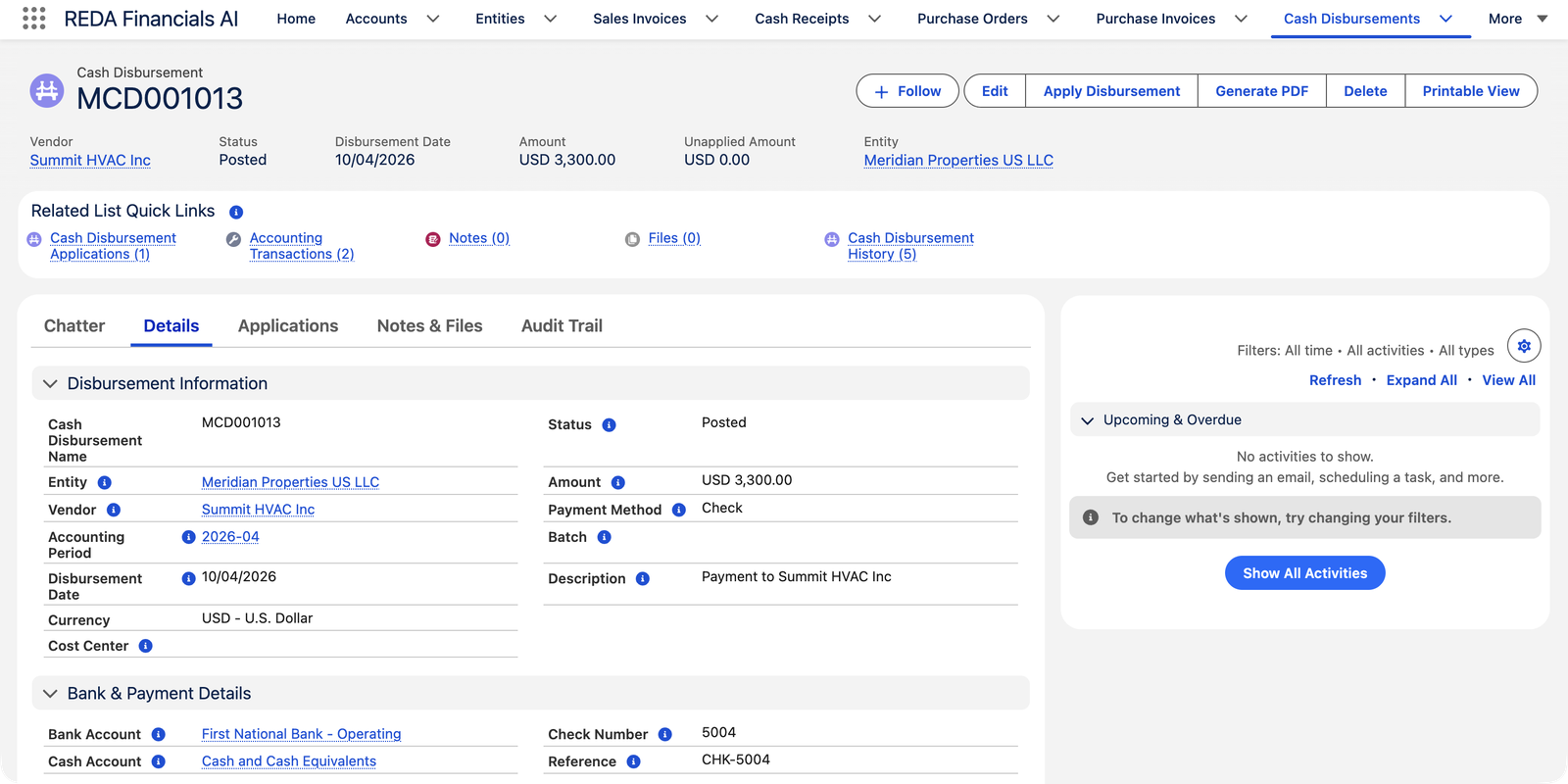
Task: Show help for Check Number field
Action: point(665,735)
